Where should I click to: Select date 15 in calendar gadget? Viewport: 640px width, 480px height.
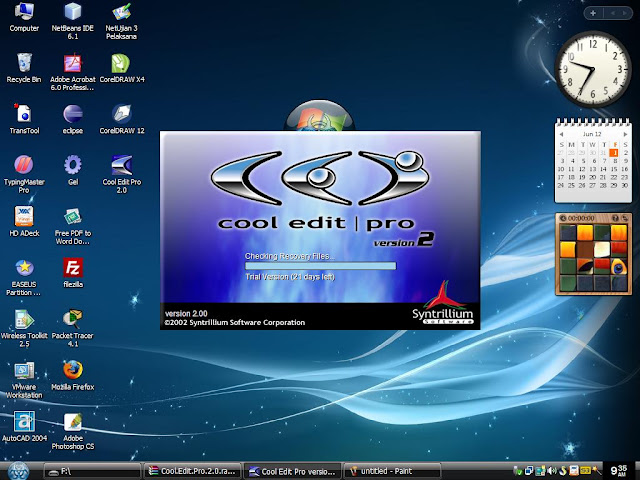[x=614, y=169]
